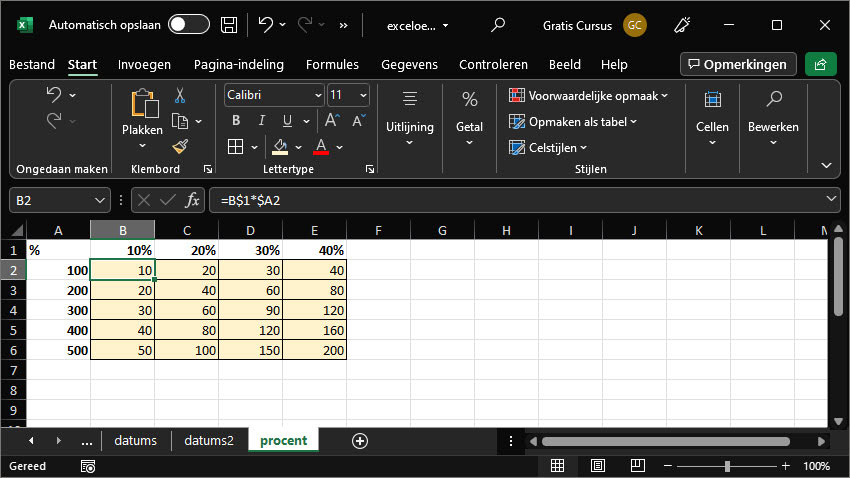Add a new sheet with plus icon
The image size is (850, 478).
click(360, 441)
